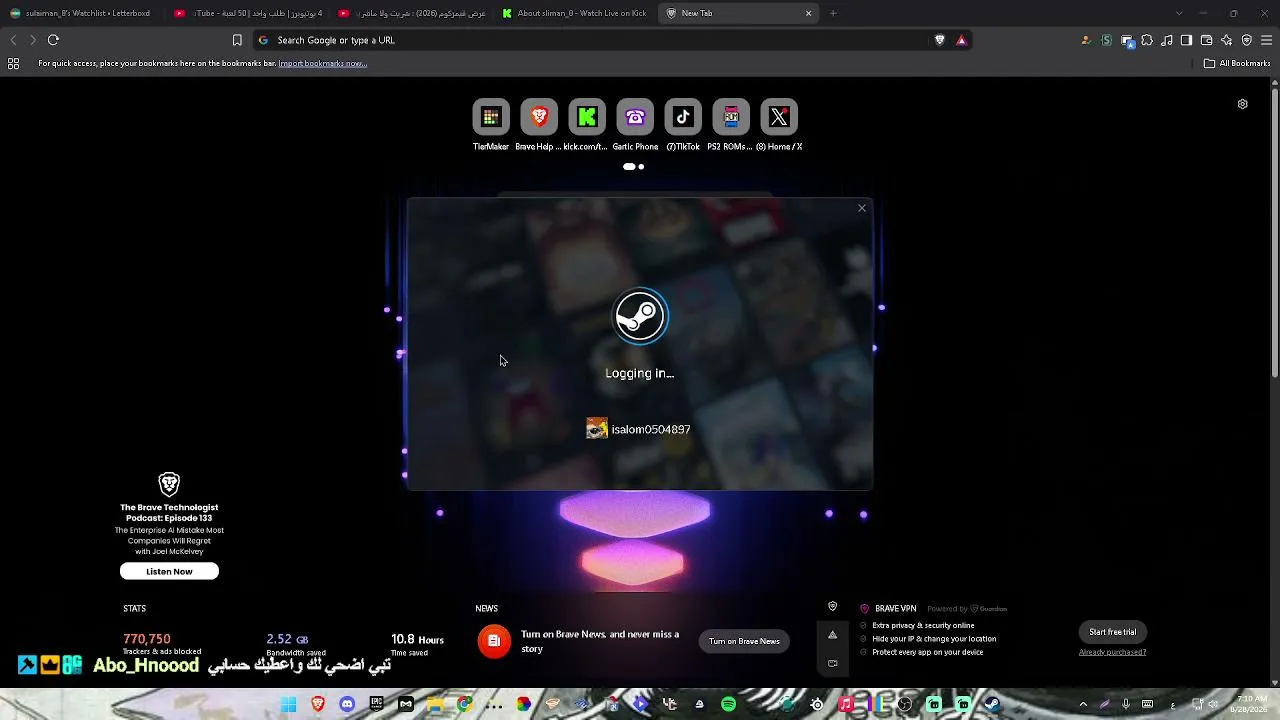Click the 10.8 Hours time saved stat
This screenshot has height=720, width=1280.
(x=417, y=639)
